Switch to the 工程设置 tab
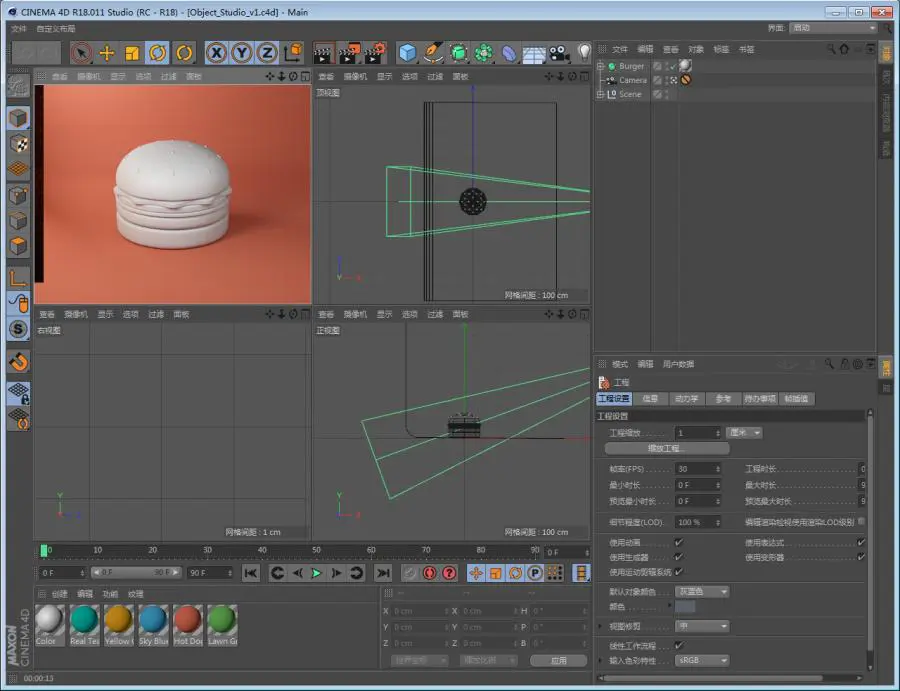The width and height of the screenshot is (900, 691). [614, 398]
